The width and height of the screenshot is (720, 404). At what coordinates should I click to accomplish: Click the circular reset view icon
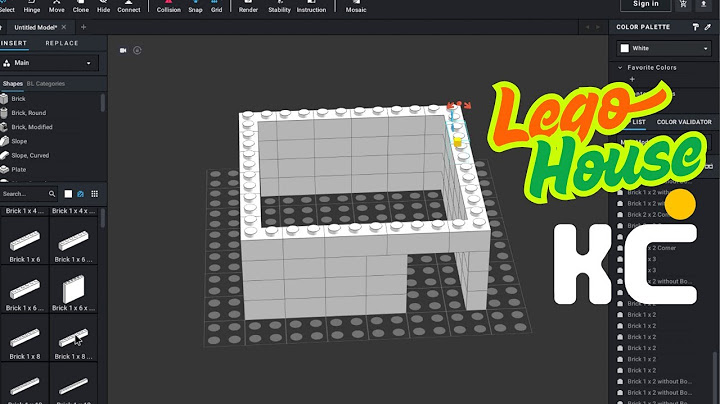[137, 50]
